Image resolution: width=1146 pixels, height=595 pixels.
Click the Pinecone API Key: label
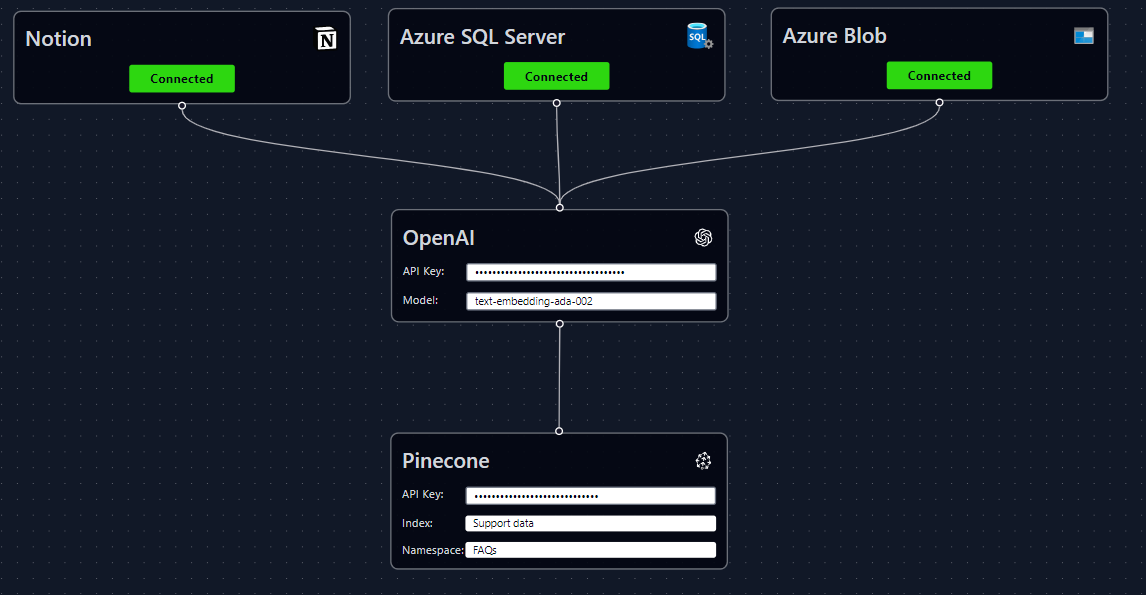click(x=422, y=494)
